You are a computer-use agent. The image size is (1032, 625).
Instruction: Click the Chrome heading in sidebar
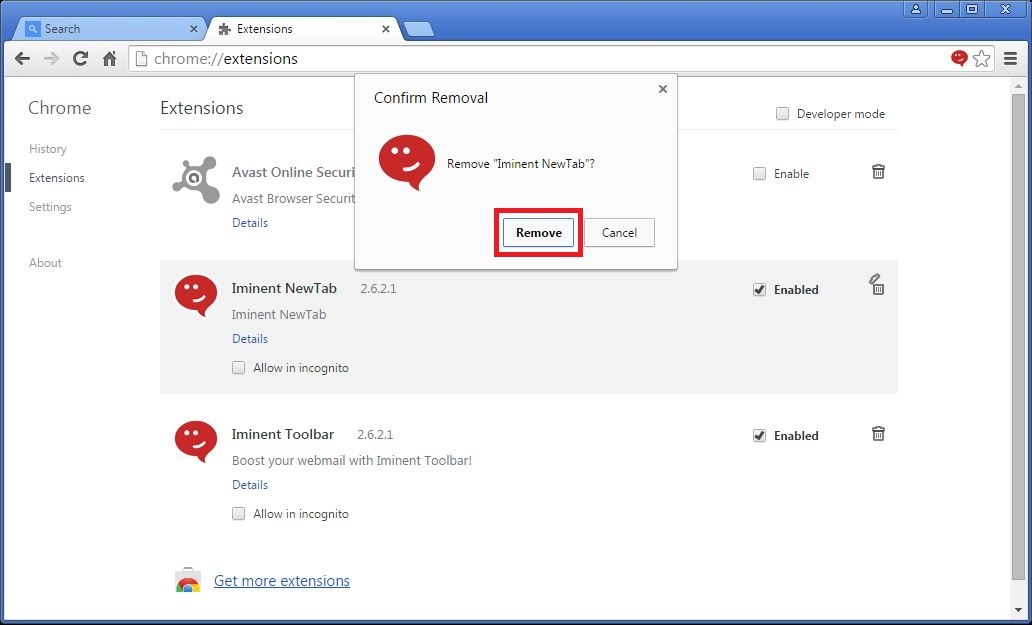tap(59, 108)
